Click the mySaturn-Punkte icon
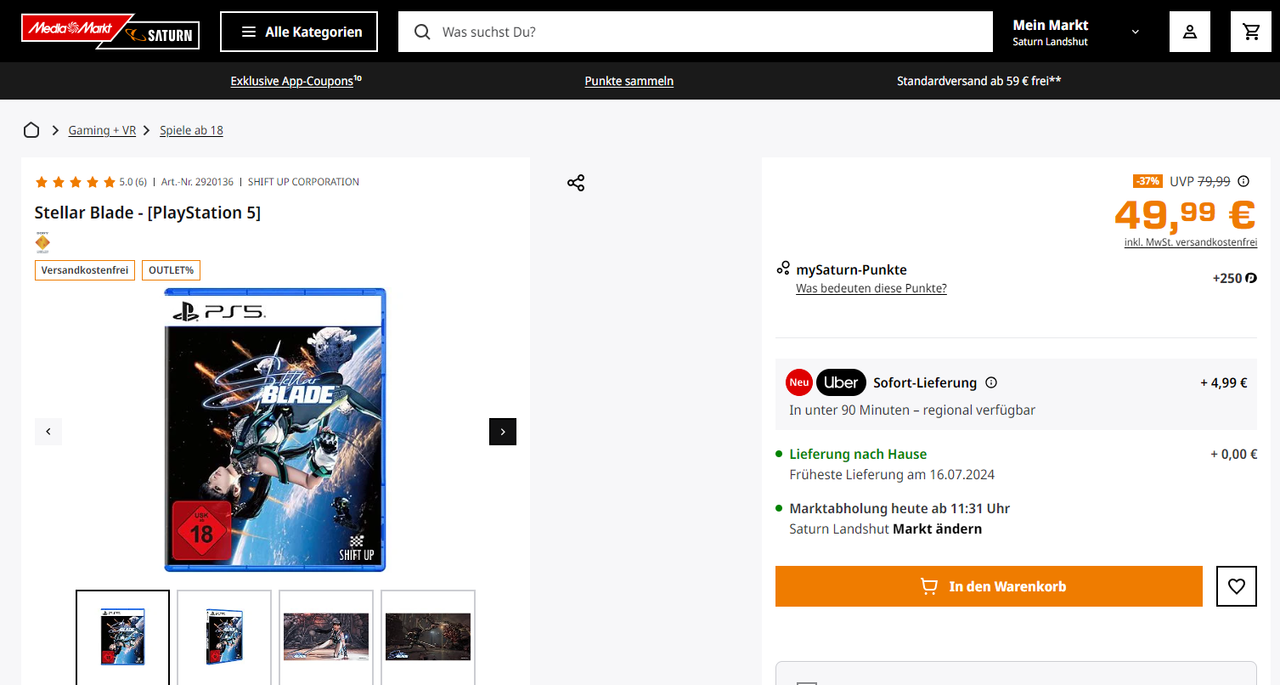1280x685 pixels. click(x=783, y=268)
